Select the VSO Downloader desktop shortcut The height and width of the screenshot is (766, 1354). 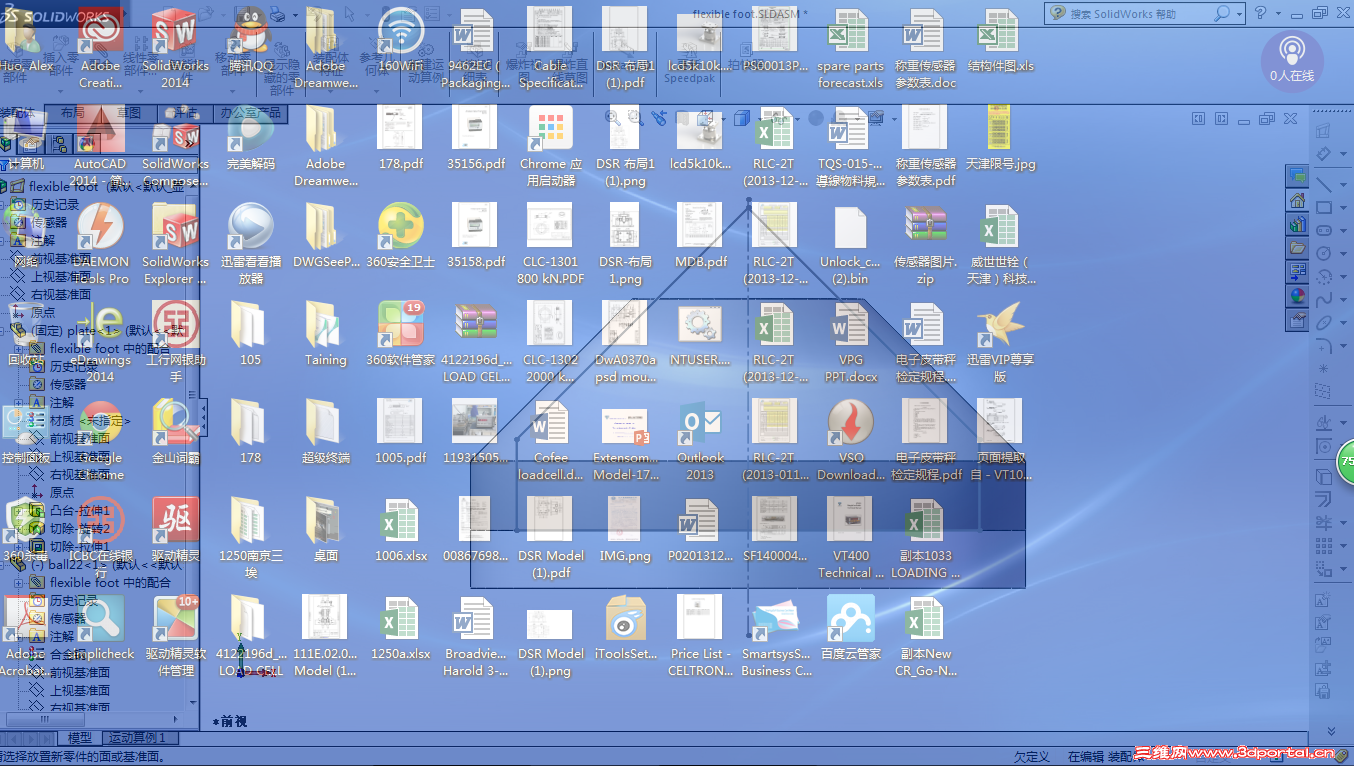pos(851,440)
